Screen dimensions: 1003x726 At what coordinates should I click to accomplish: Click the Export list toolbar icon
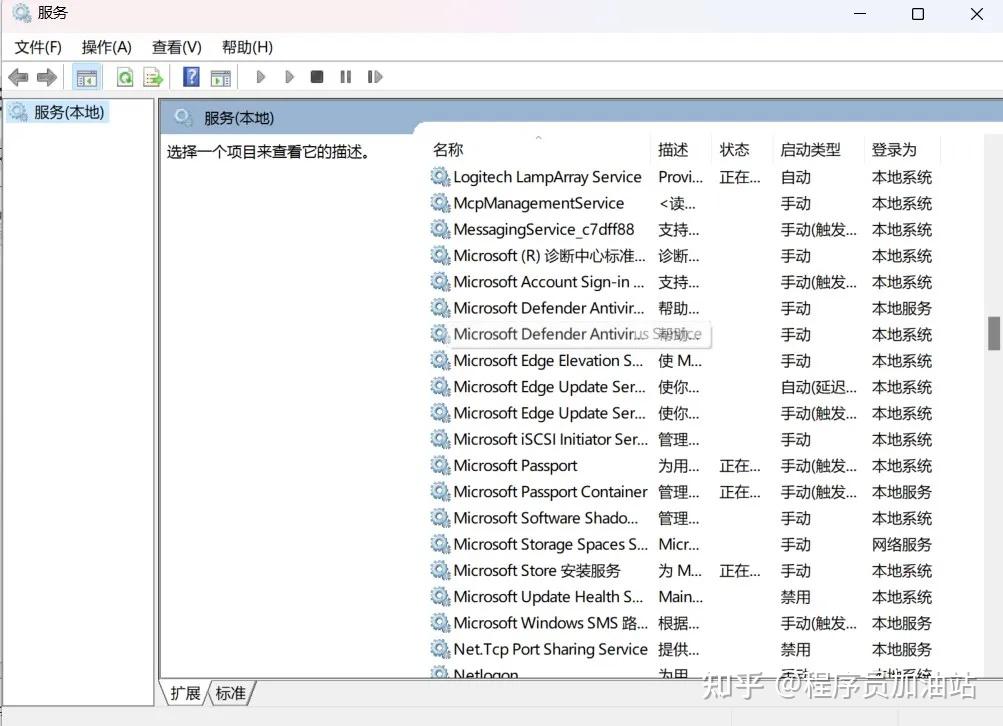[x=154, y=77]
